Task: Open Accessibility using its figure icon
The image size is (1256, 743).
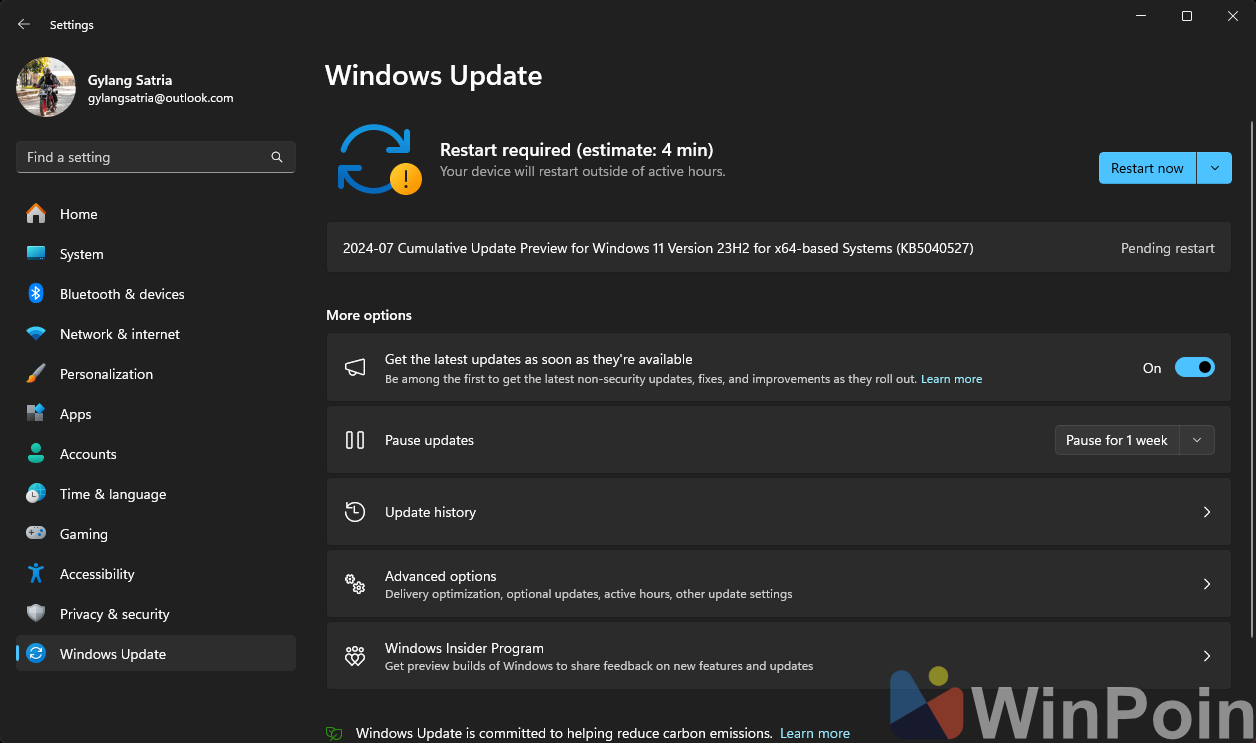Action: [x=36, y=574]
